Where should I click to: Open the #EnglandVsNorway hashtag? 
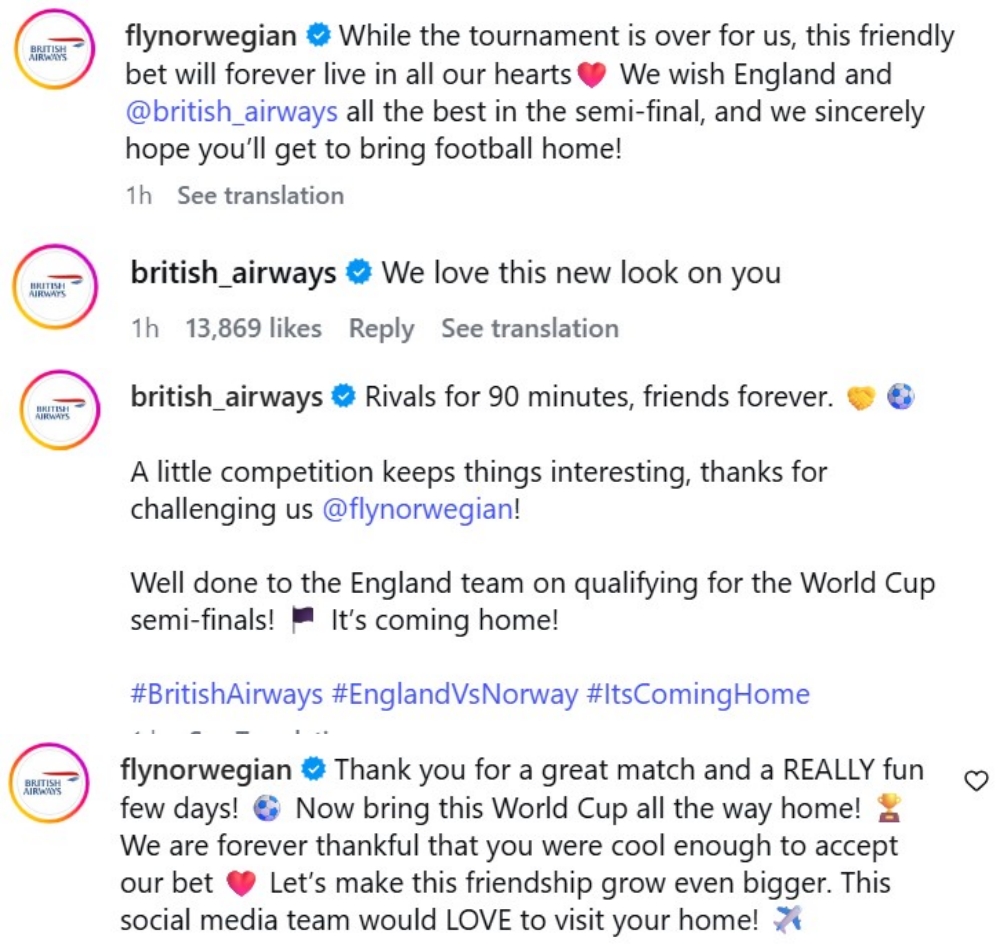point(455,694)
